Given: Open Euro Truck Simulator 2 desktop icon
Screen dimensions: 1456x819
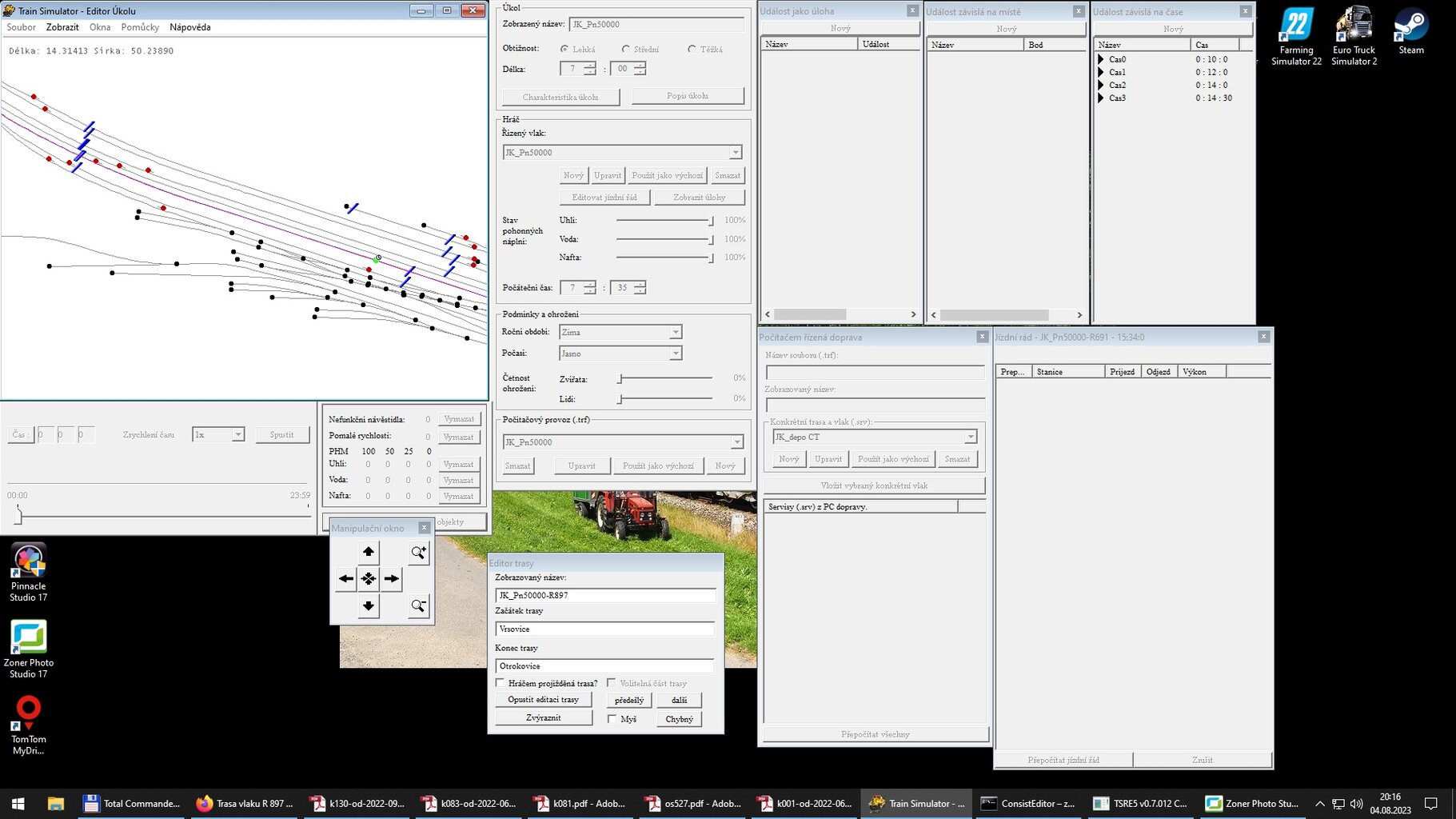Looking at the screenshot, I should (x=1354, y=36).
